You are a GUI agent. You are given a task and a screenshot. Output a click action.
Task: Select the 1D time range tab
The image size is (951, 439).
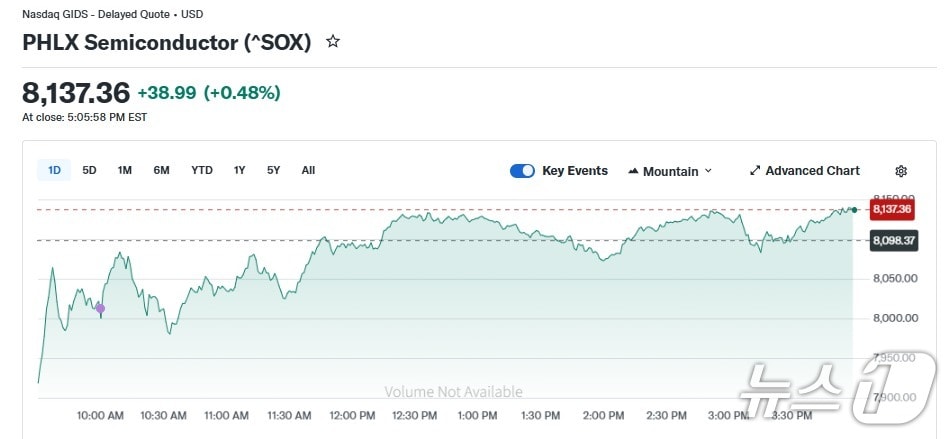54,170
